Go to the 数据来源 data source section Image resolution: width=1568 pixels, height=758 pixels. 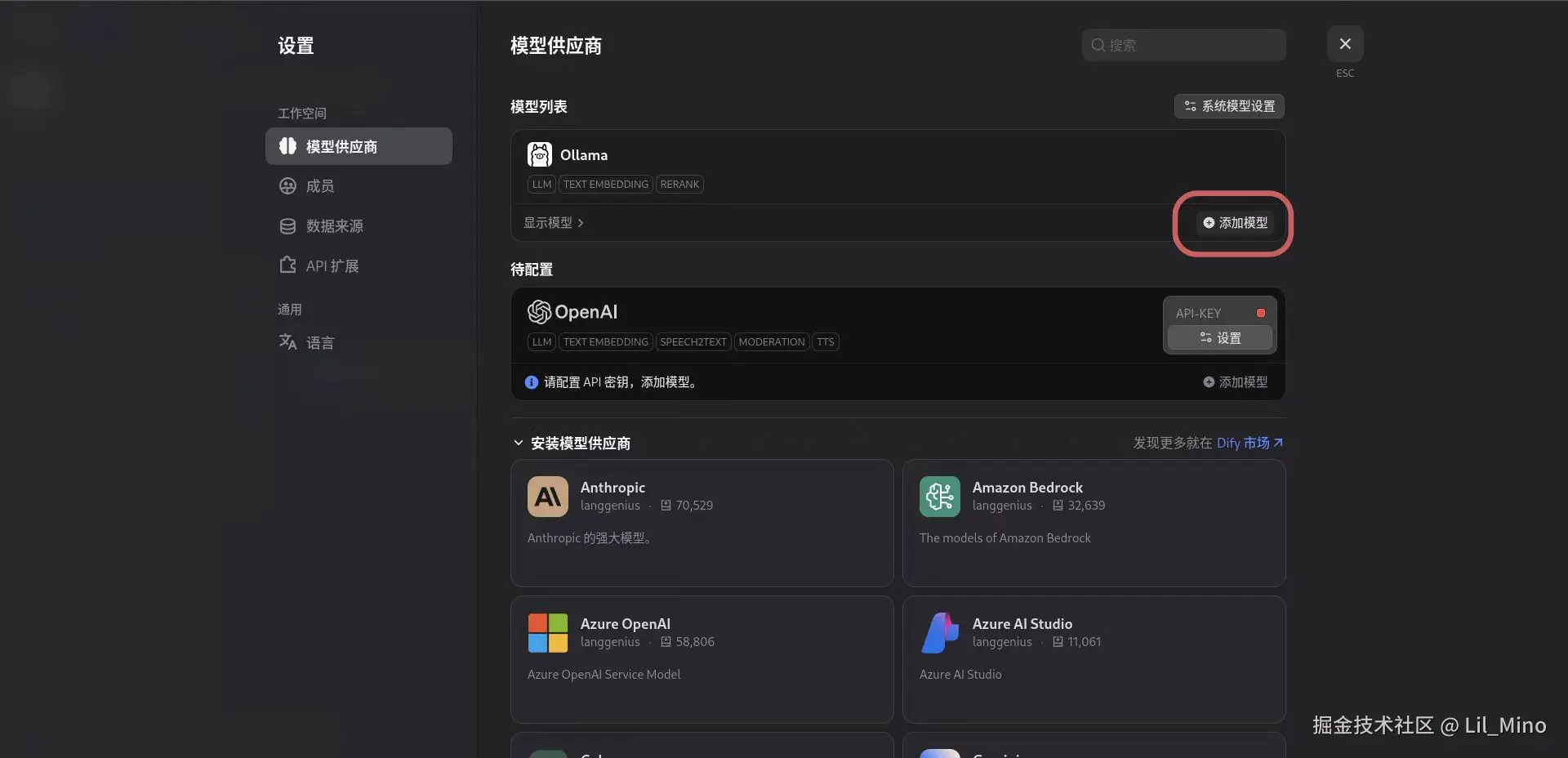pos(359,226)
